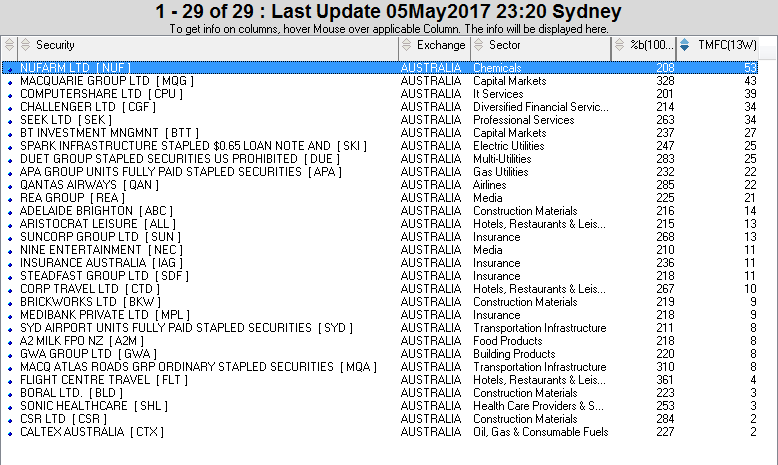Select FLIGHT CENTRE TRAVEL [ FLT ] security
Screen dimensions: 778x465
coord(104,380)
